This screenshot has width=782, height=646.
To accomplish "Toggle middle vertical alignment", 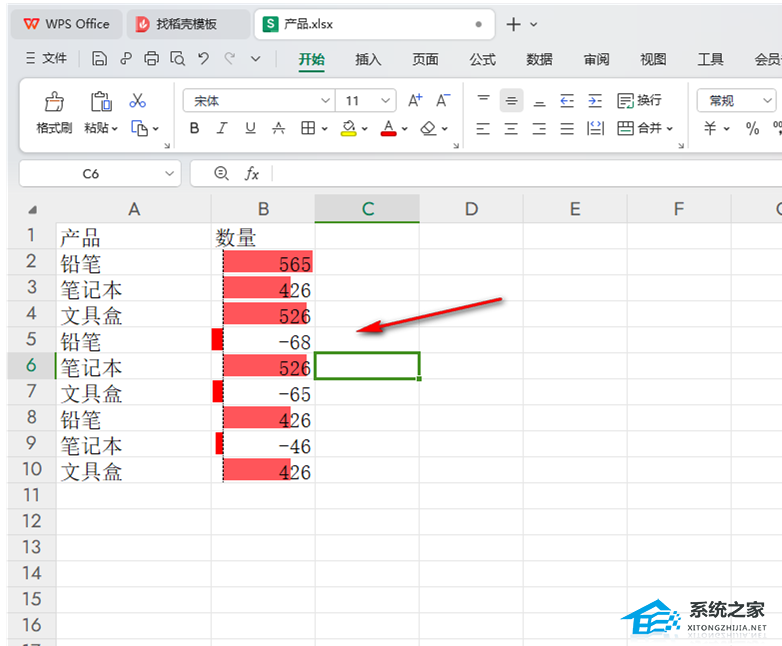I will coord(511,101).
